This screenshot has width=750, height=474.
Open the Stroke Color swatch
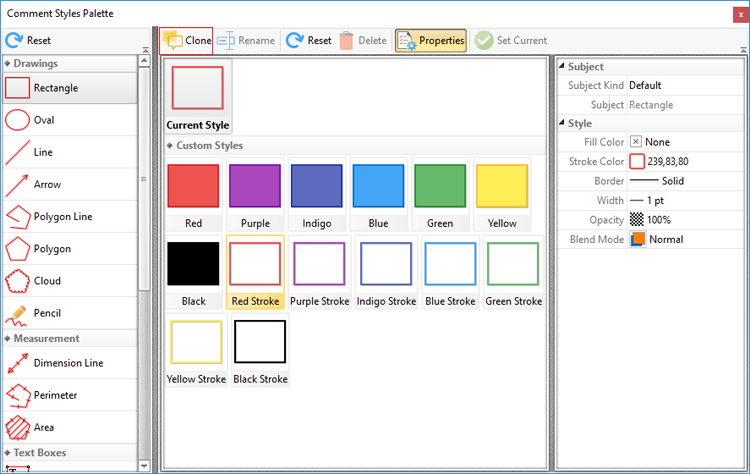coord(637,161)
